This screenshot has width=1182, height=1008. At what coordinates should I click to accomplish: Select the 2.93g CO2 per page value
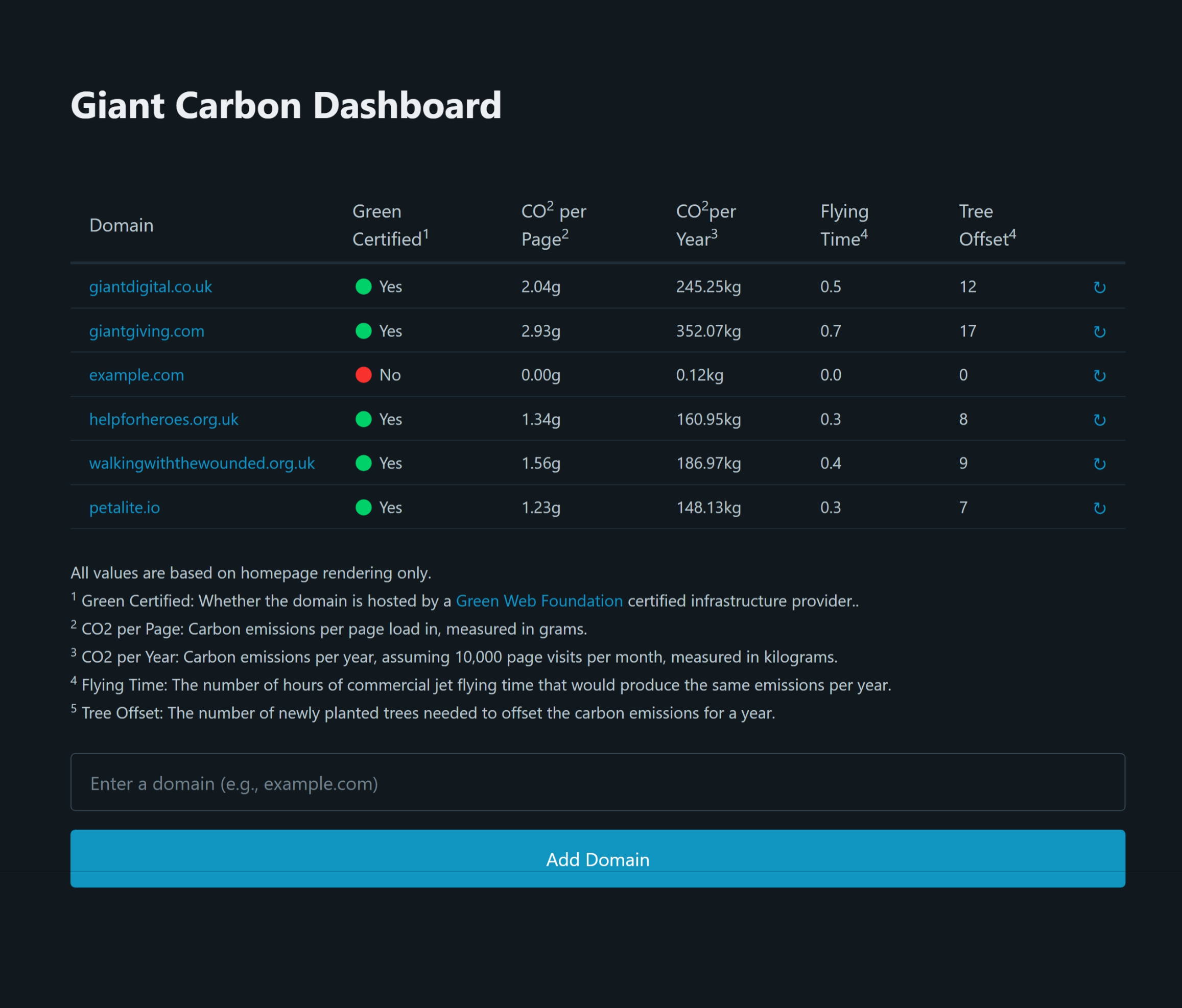click(541, 331)
